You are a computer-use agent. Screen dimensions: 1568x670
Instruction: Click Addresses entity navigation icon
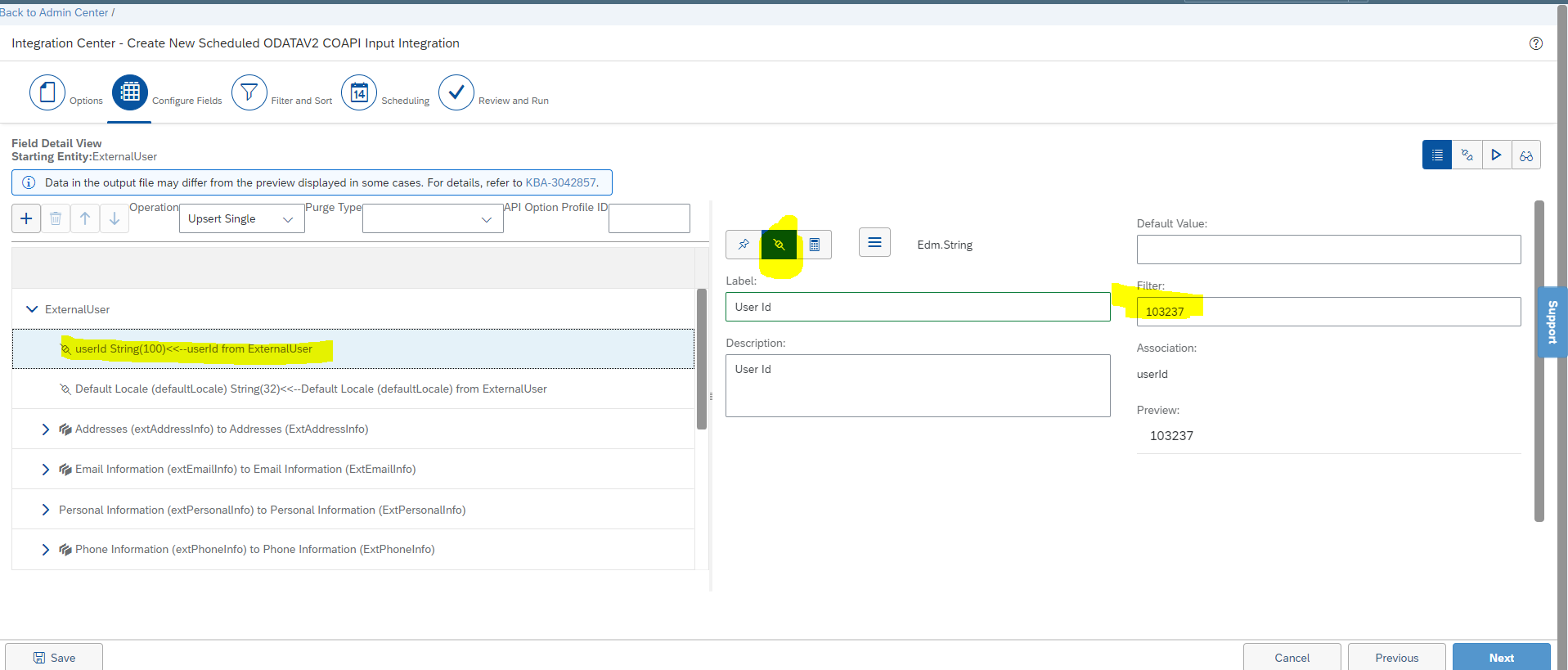point(65,429)
